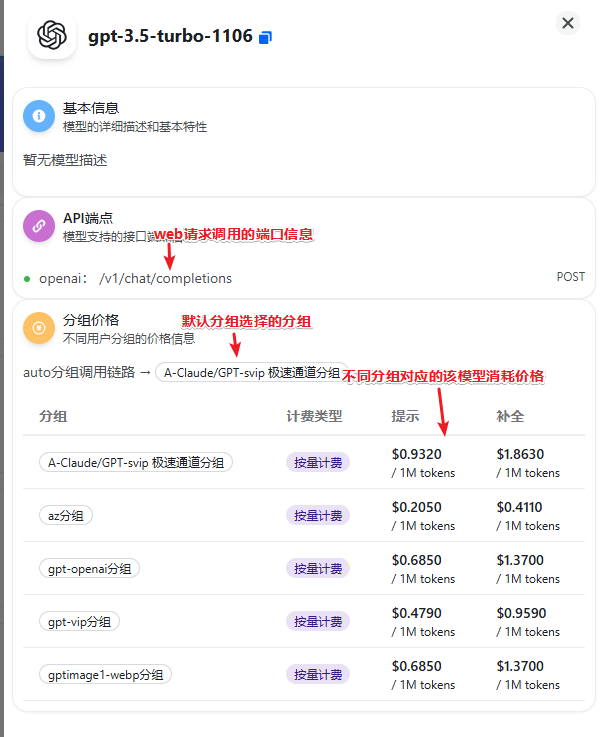
Task: Select $1.3700 price in gptimage1-webp分组 row
Action: pyautogui.click(x=520, y=666)
